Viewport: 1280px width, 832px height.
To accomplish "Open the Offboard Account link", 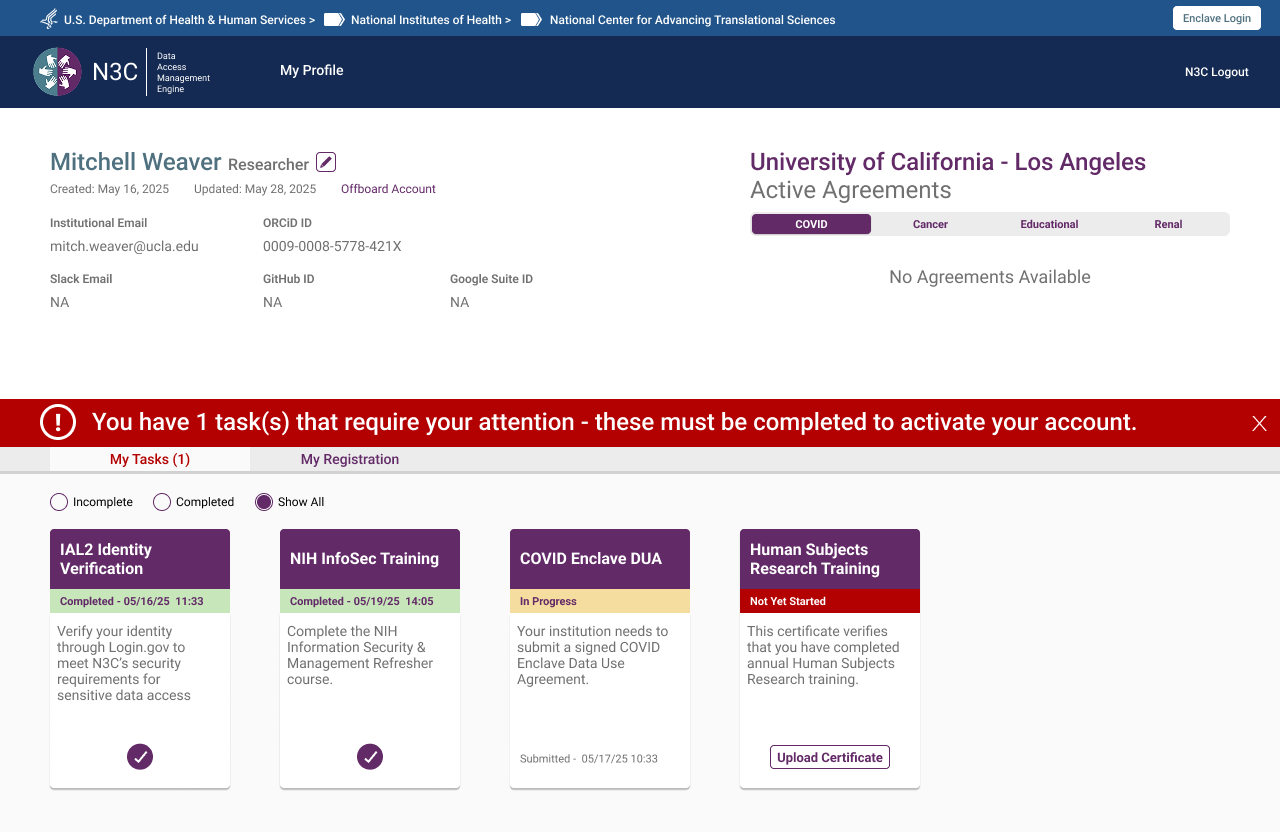I will click(x=388, y=189).
